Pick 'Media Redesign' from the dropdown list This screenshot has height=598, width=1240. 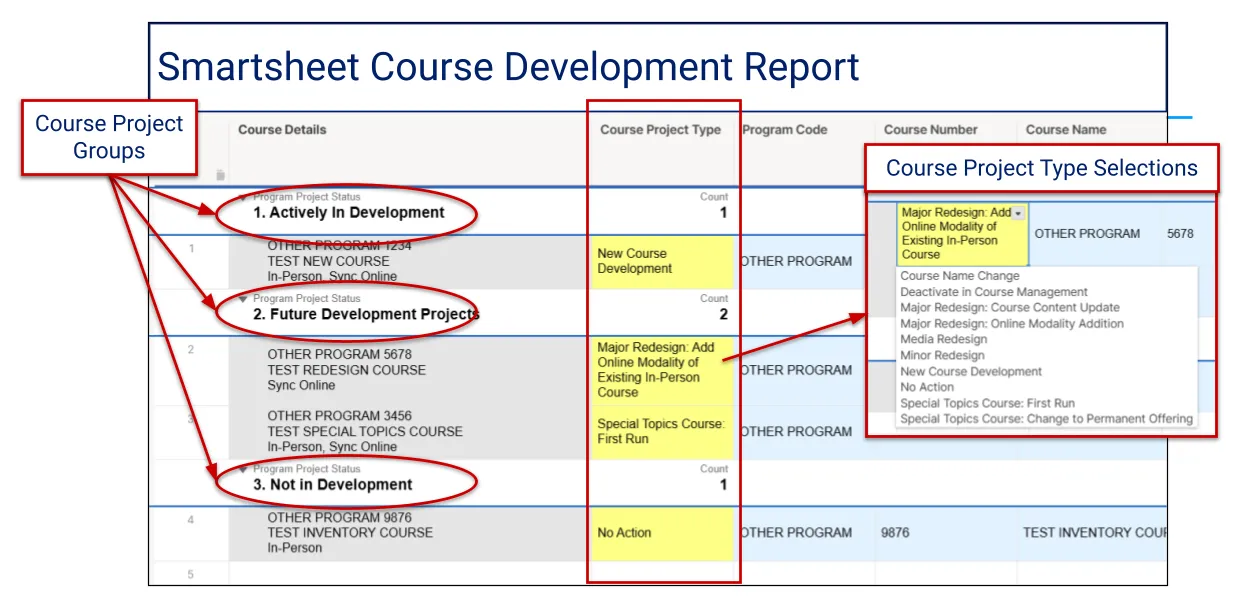(944, 340)
